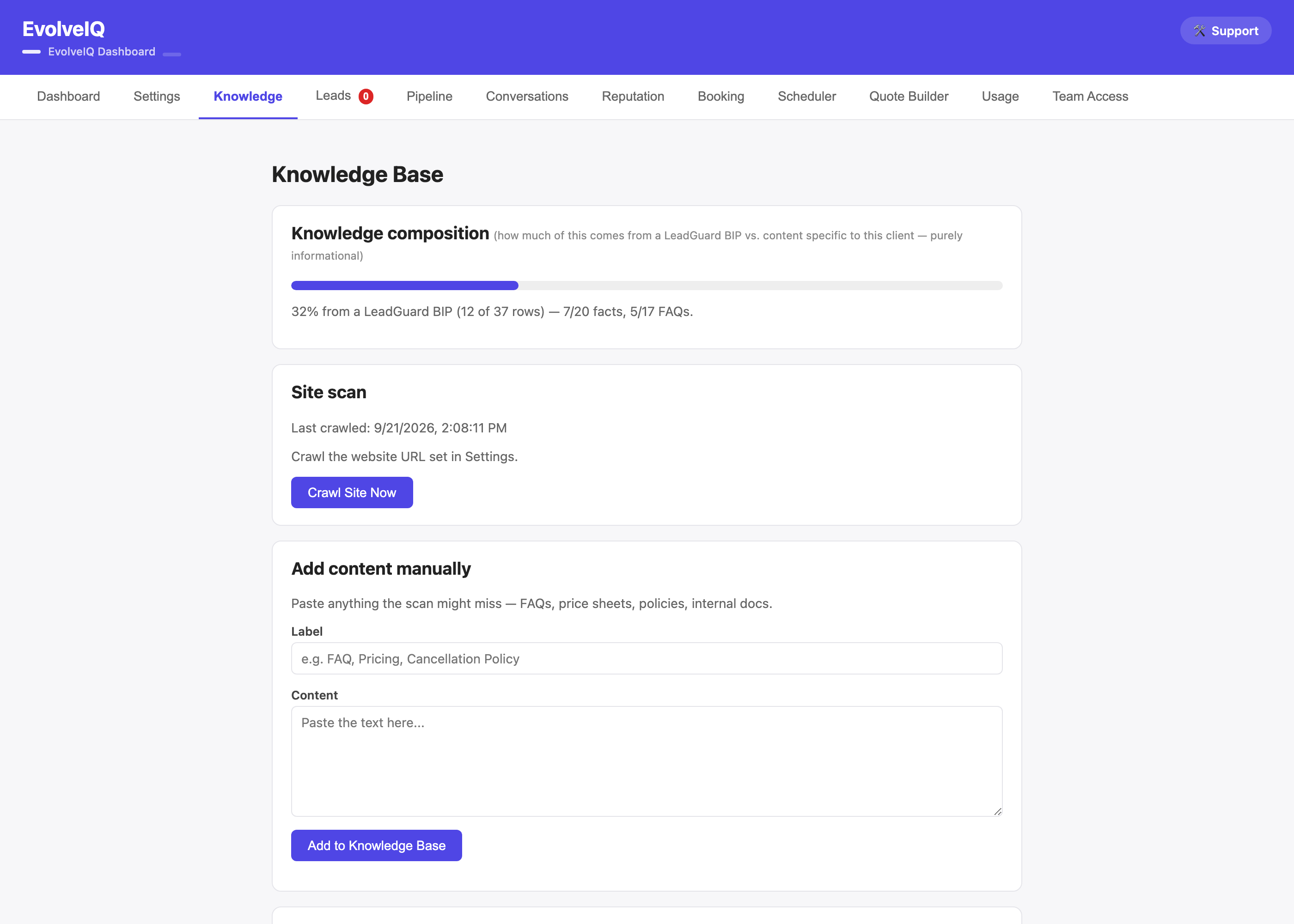
Task: Go to the Pipeline tab
Action: click(430, 97)
